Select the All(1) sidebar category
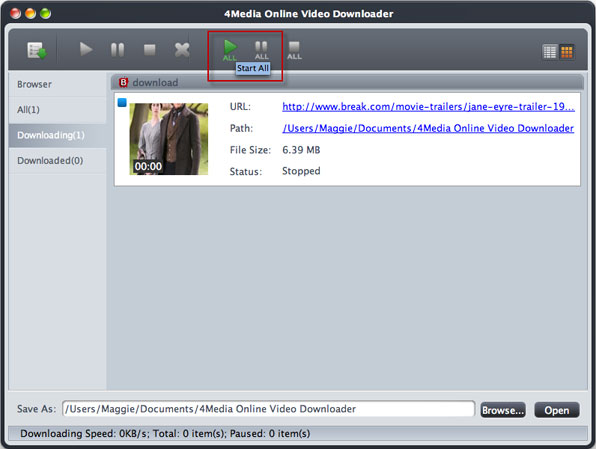The height and width of the screenshot is (449, 596). point(57,110)
